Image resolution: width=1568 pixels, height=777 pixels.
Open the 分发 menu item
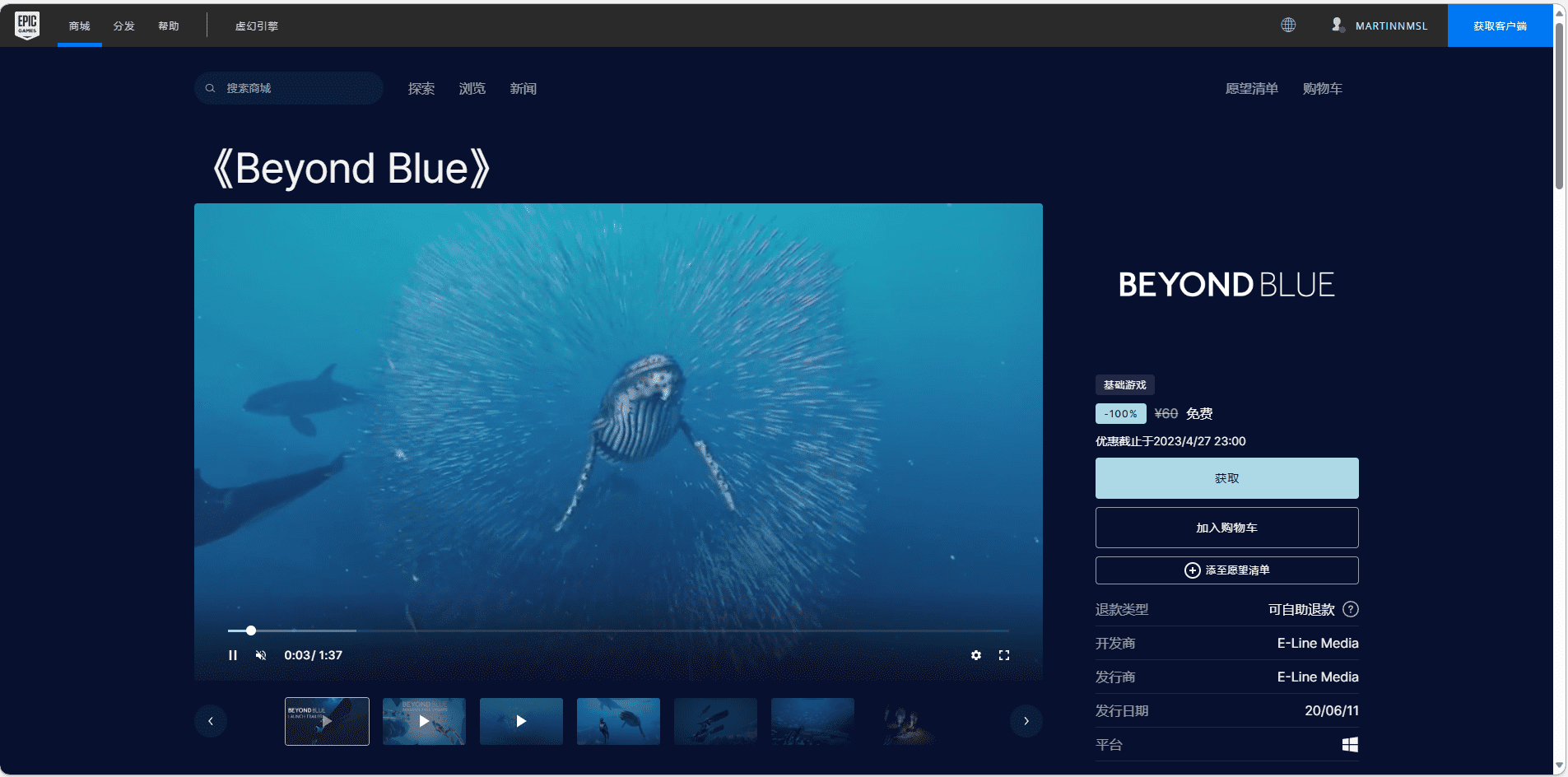pos(124,26)
